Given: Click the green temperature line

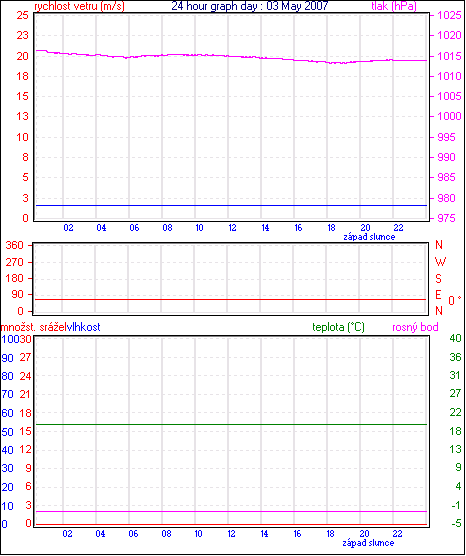Looking at the screenshot, I should (x=231, y=424).
